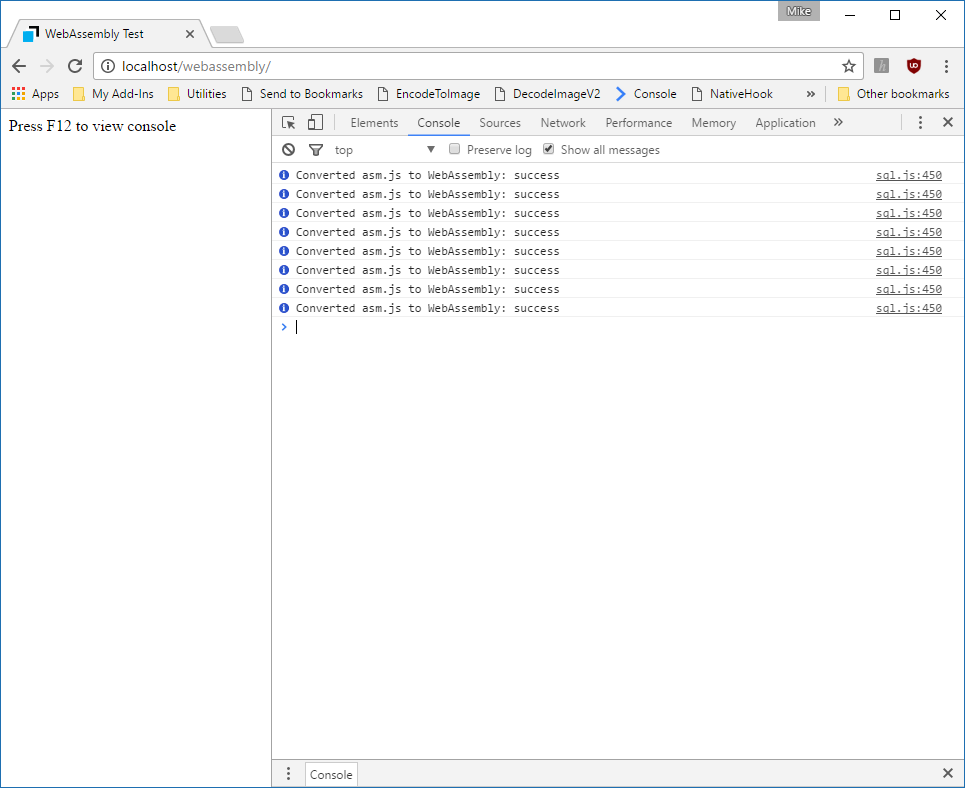
Task: Disable Show all messages
Action: click(548, 148)
